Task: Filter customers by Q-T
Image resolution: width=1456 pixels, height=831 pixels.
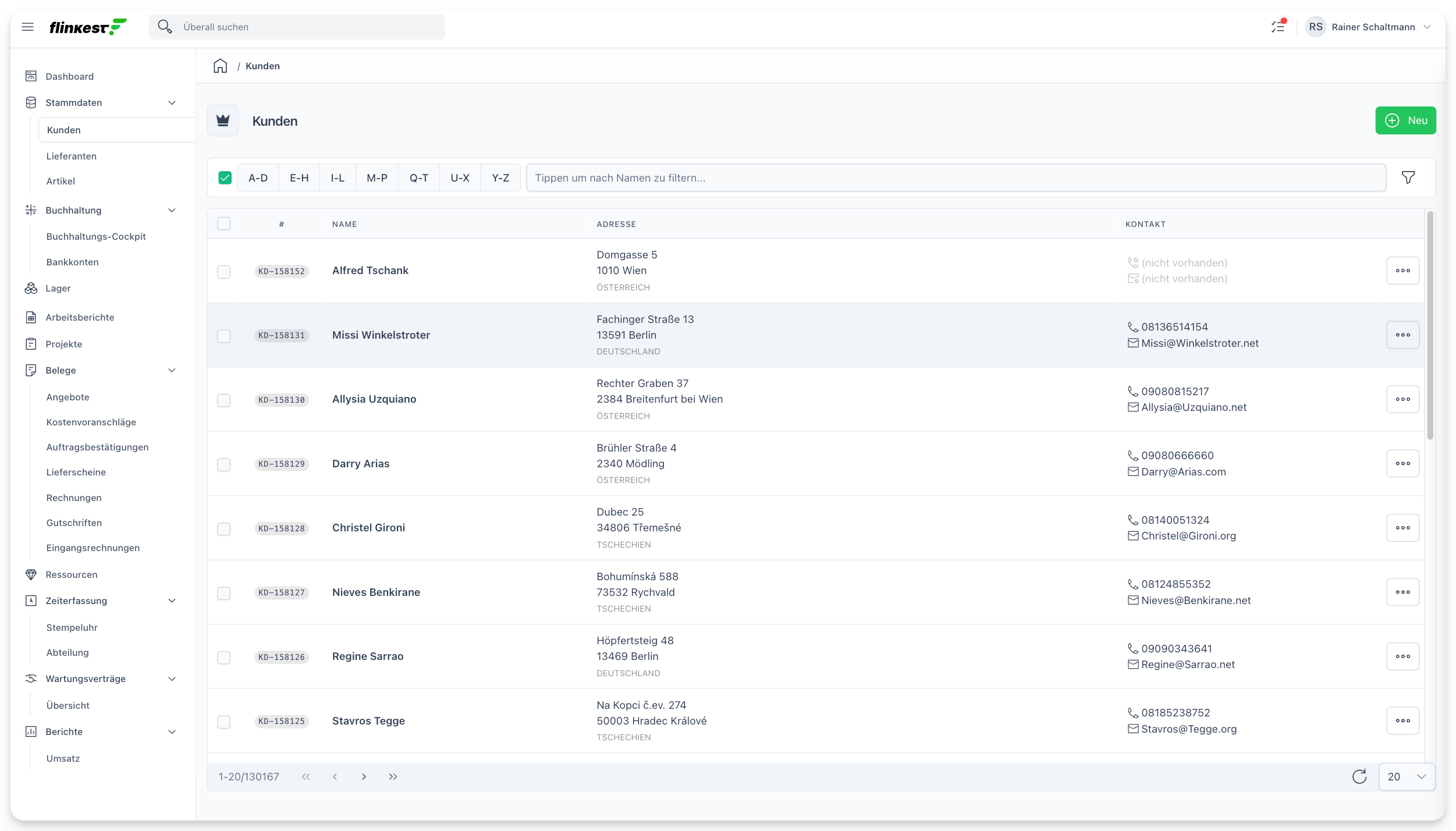Action: coord(419,177)
